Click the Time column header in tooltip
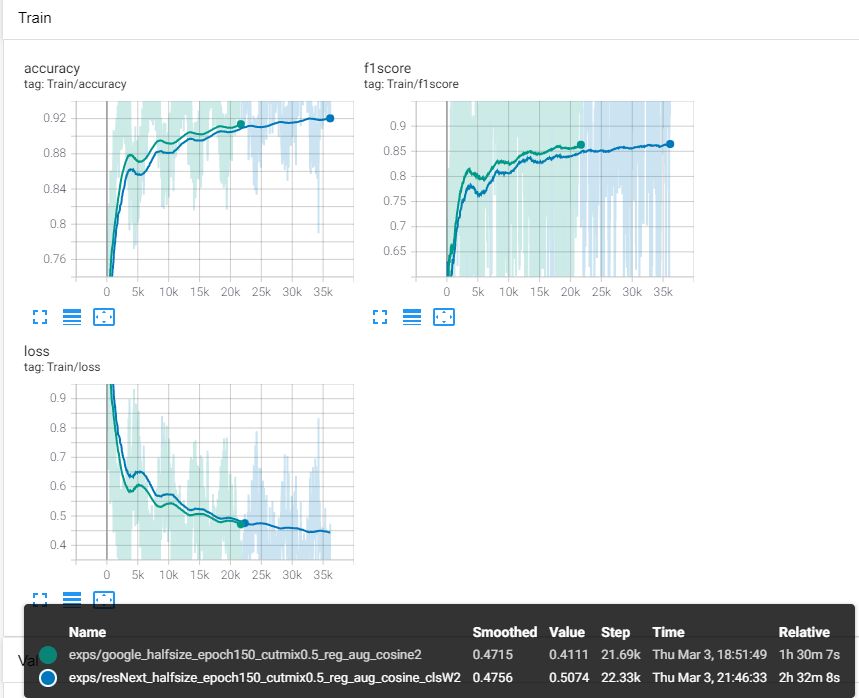This screenshot has width=859, height=698. (x=668, y=632)
